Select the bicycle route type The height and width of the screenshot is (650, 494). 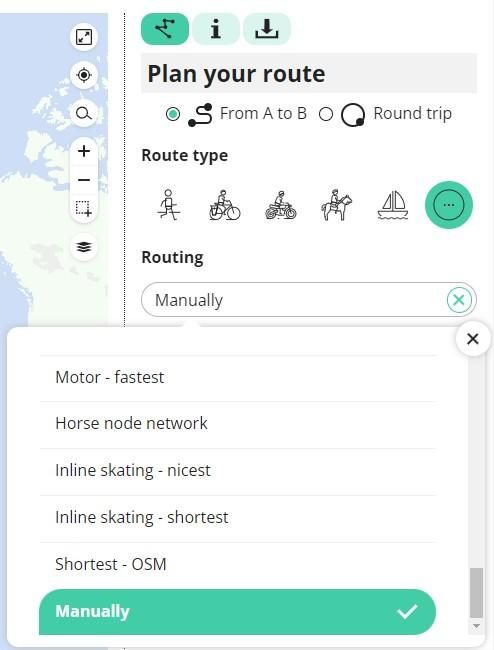[225, 205]
